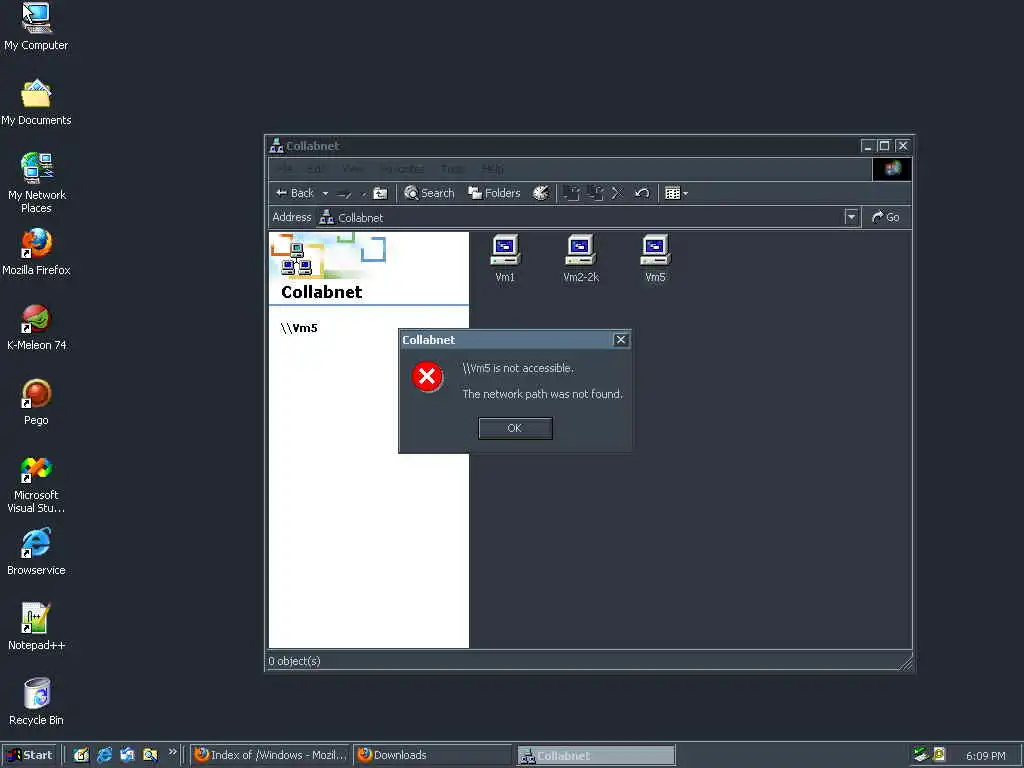
Task: Click the Delete X toolbar icon
Action: click(617, 193)
